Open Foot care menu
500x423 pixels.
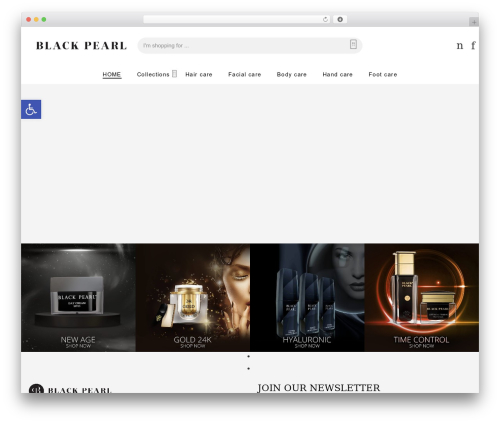(383, 74)
